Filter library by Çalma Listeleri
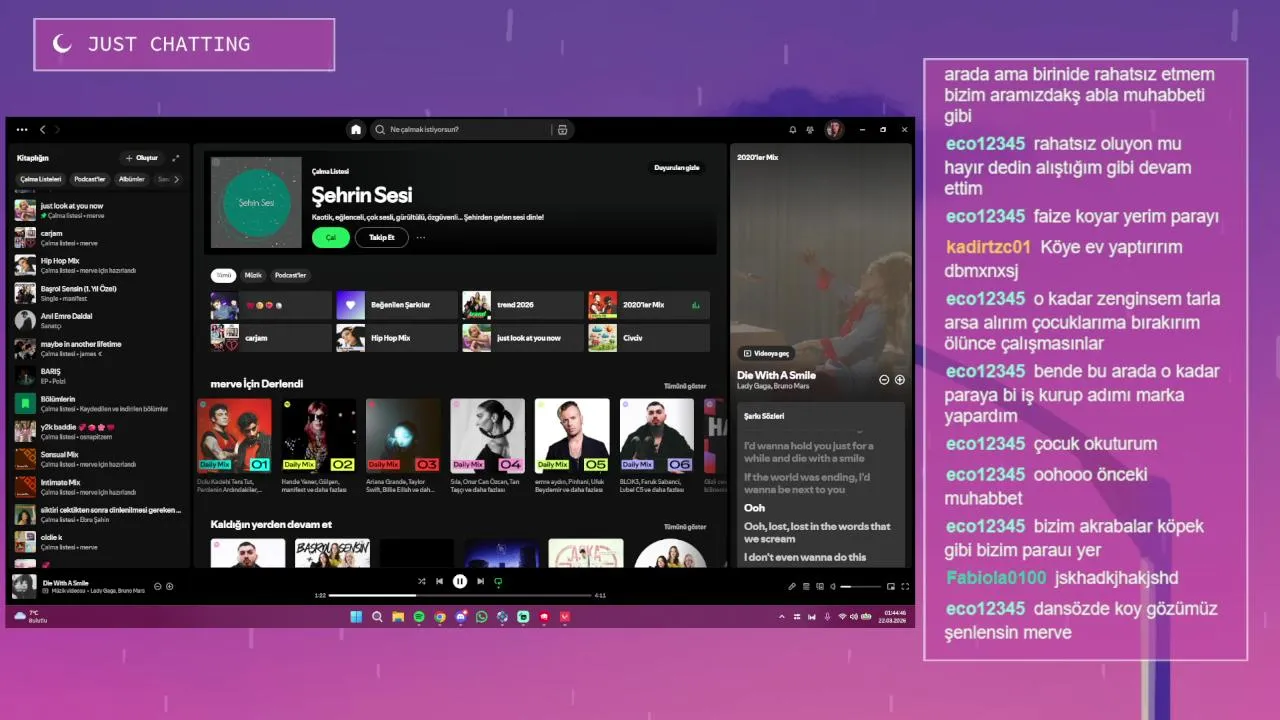1280x720 pixels. coord(41,179)
